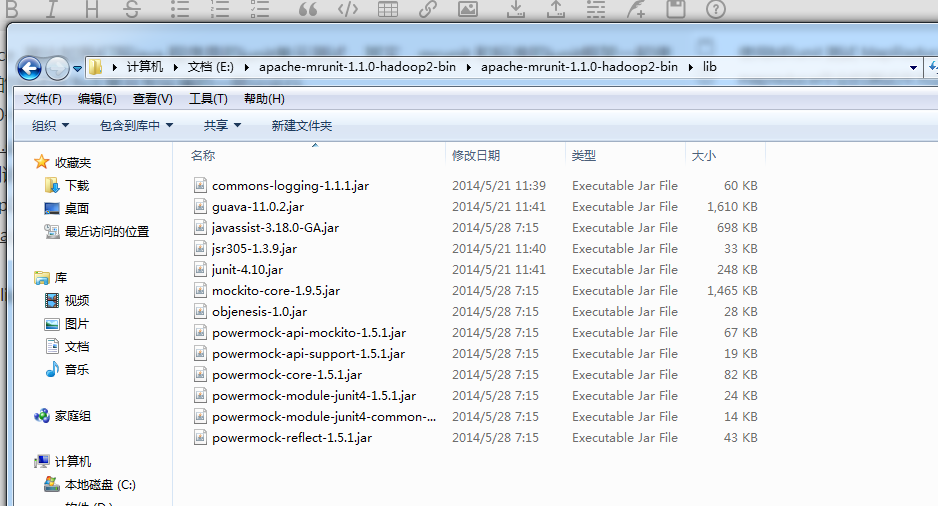Click the save disk icon in editor toolbar

tap(676, 9)
